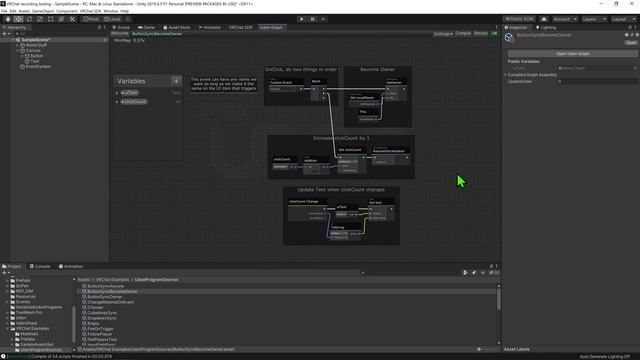The width and height of the screenshot is (640, 360).
Task: Select the Rotate tool in the toolbar
Action: [x=29, y=19]
